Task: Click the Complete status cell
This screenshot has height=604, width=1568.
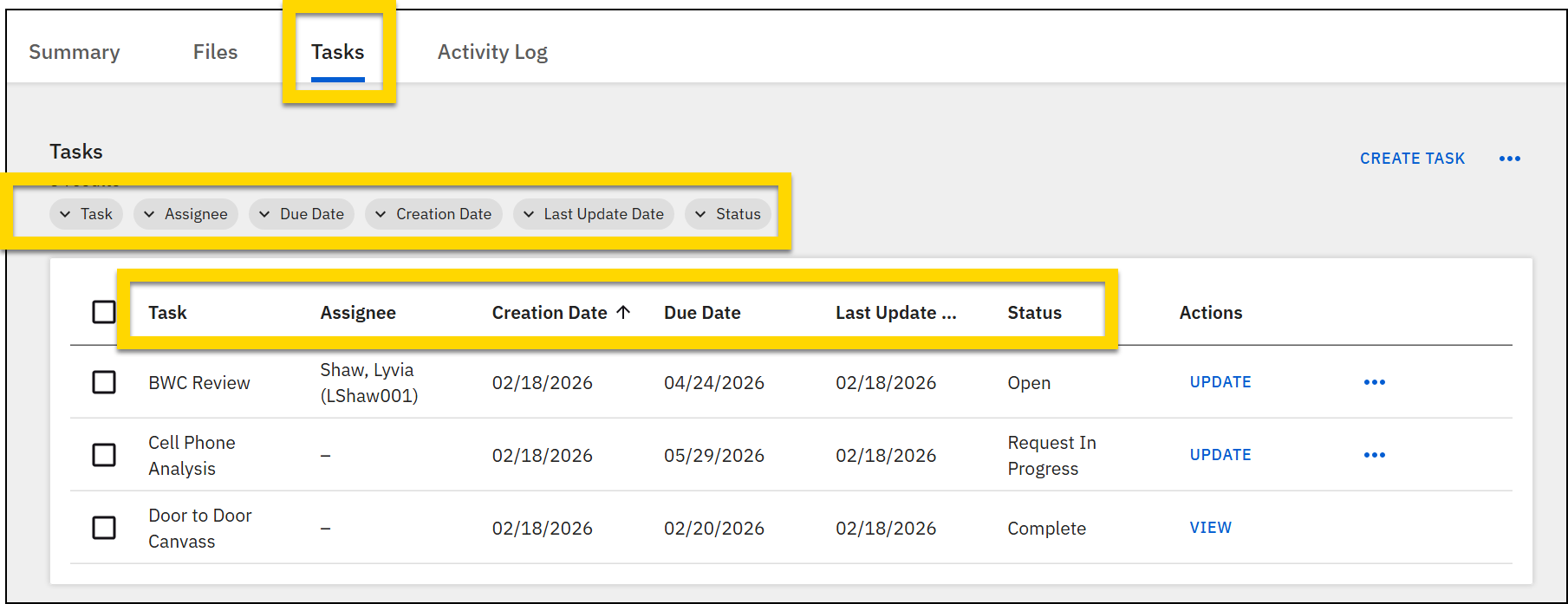Action: (x=1046, y=529)
